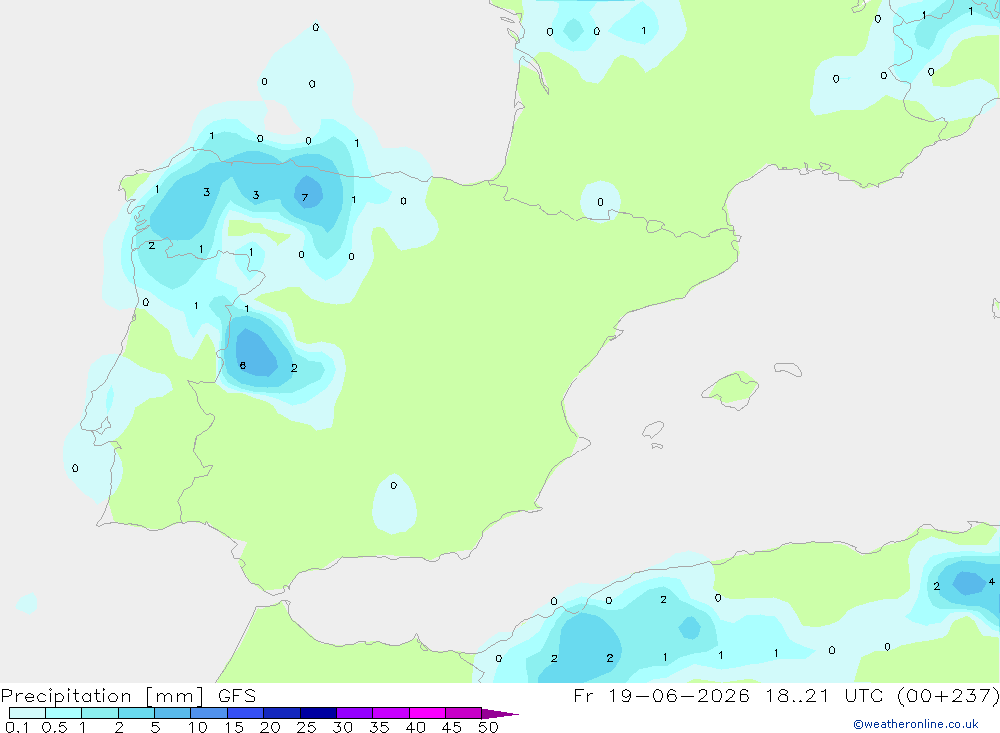Click the 40–45 mm magenta legend swatch
This screenshot has width=1000, height=733.
pos(427,713)
